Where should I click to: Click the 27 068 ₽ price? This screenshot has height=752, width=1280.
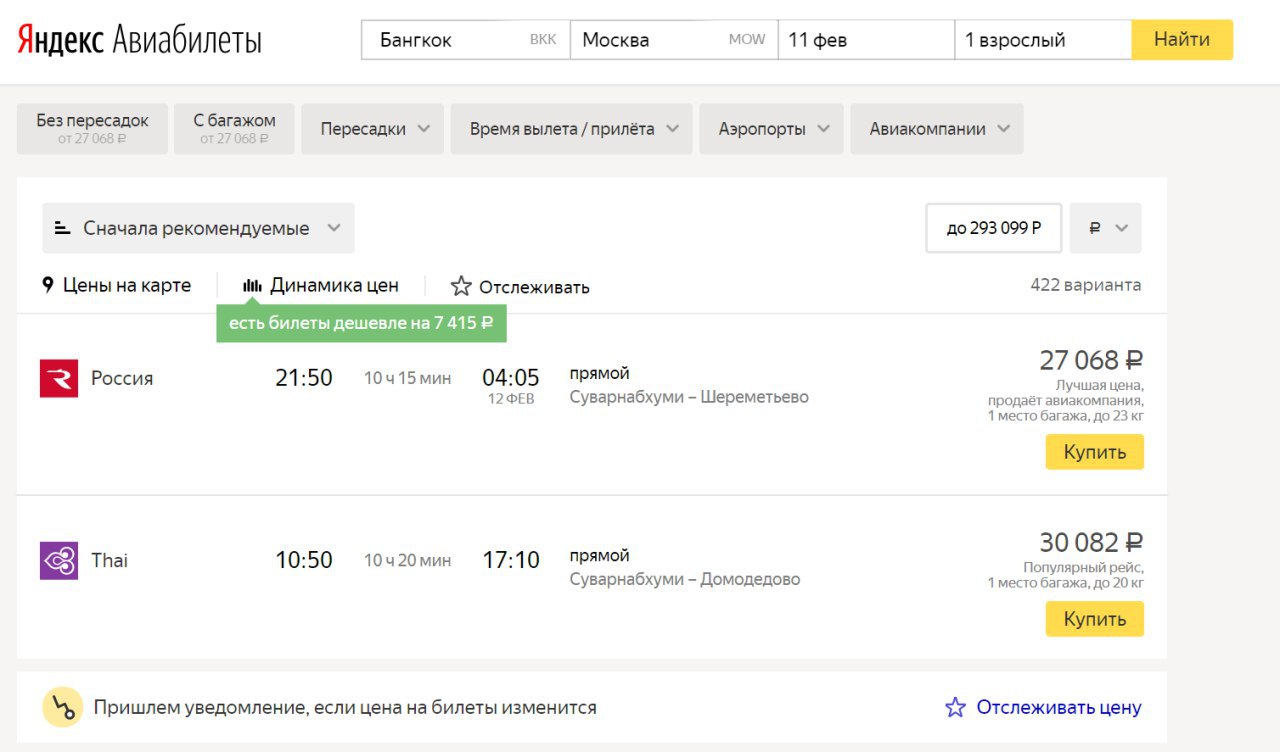coord(1091,360)
